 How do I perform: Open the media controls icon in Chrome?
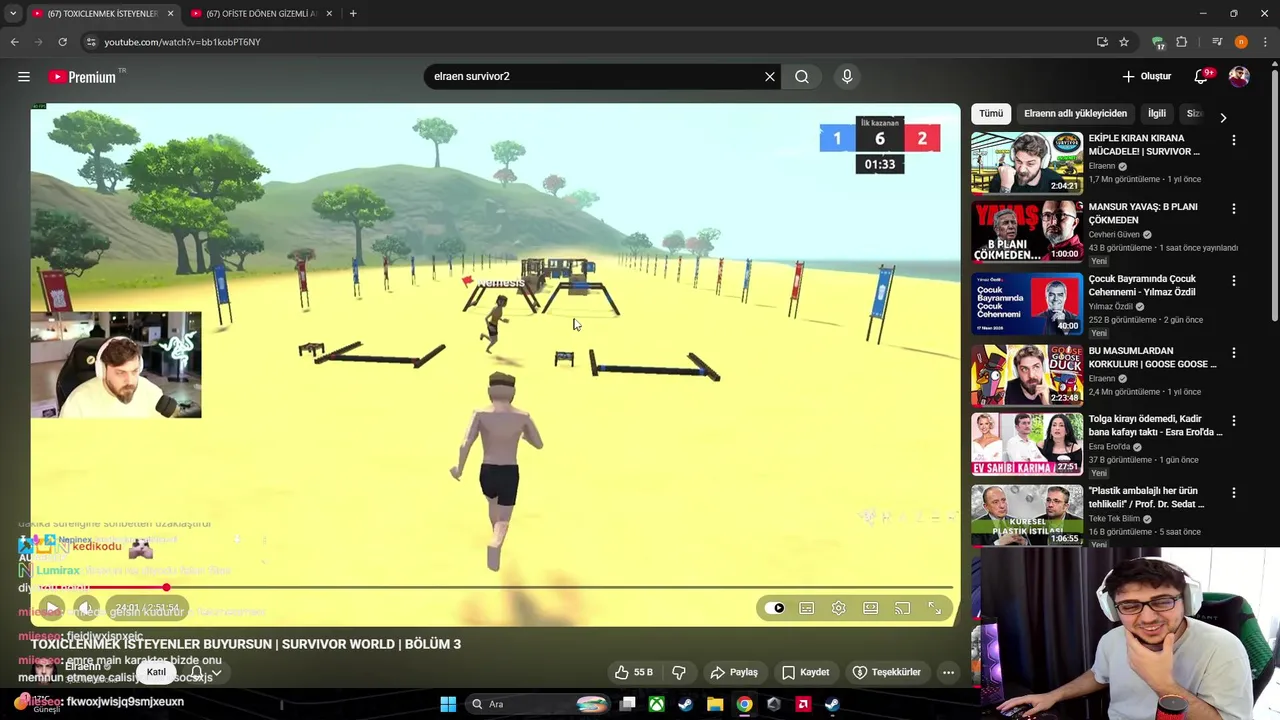[1217, 42]
